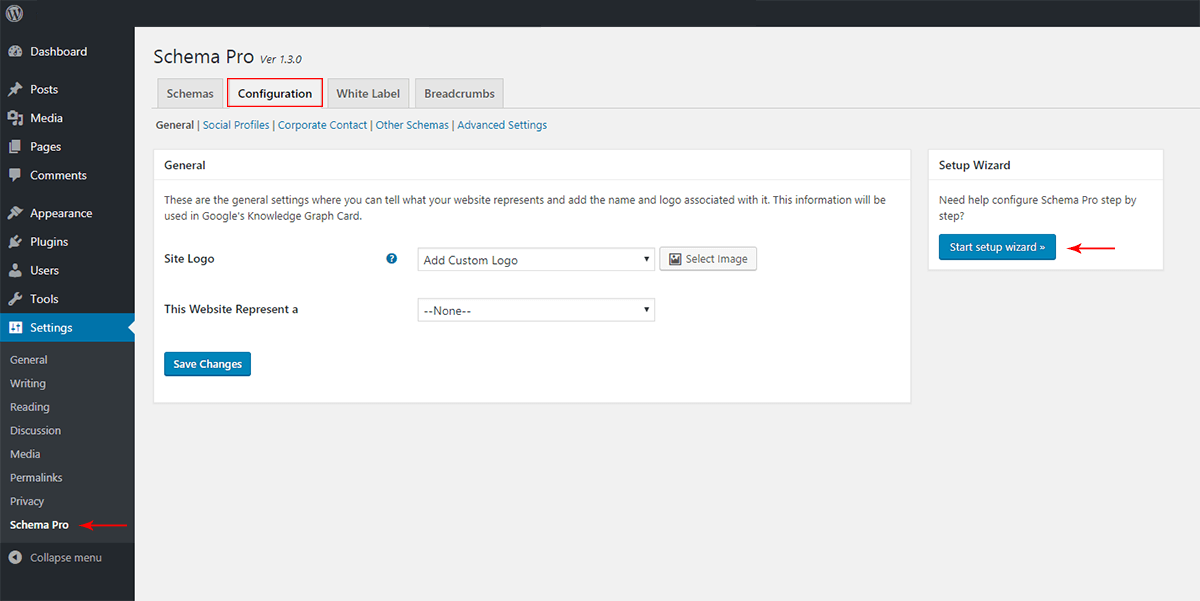The image size is (1200, 601).
Task: Start the setup wizard
Action: 997,247
